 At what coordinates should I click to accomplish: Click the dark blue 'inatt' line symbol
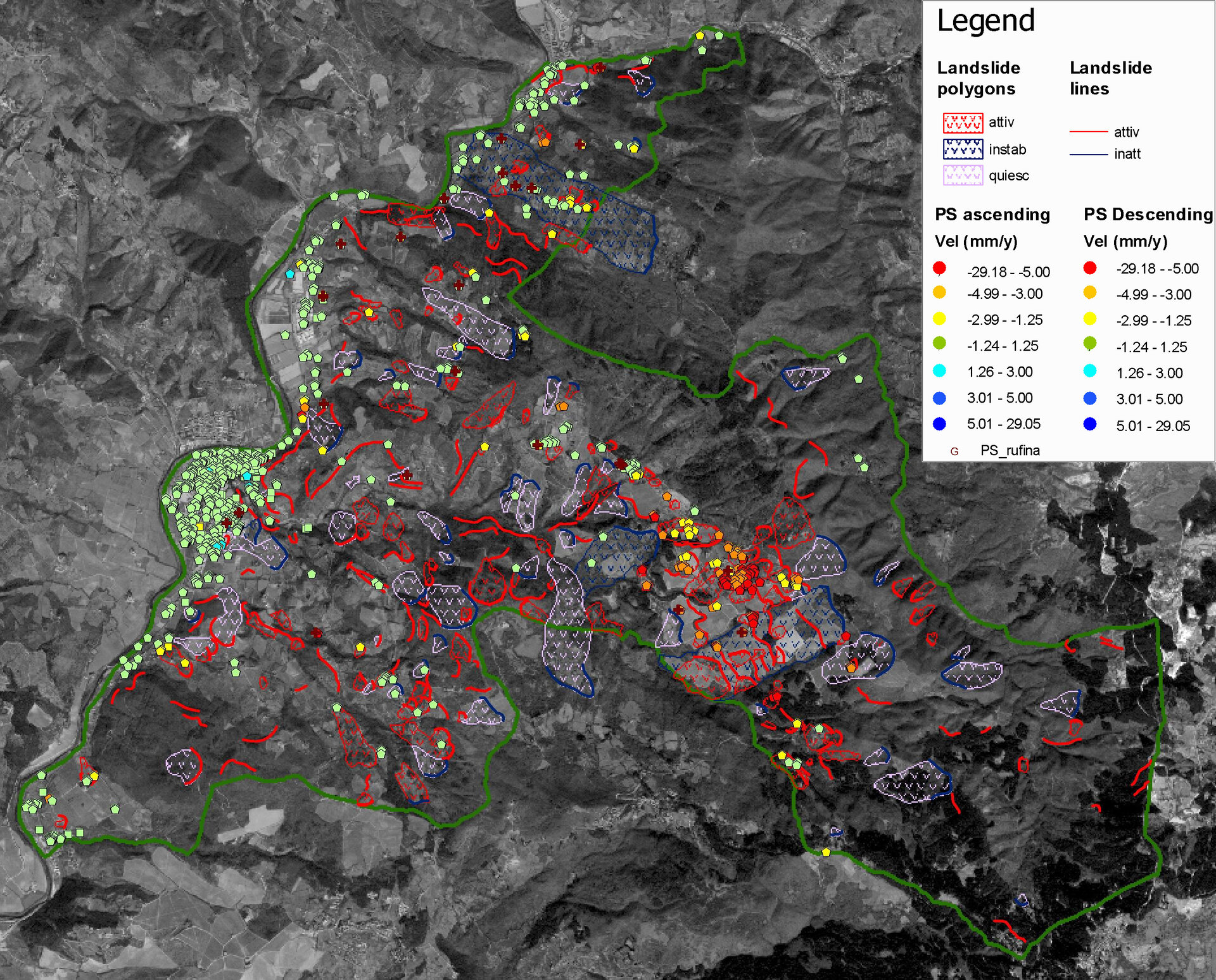(1088, 154)
